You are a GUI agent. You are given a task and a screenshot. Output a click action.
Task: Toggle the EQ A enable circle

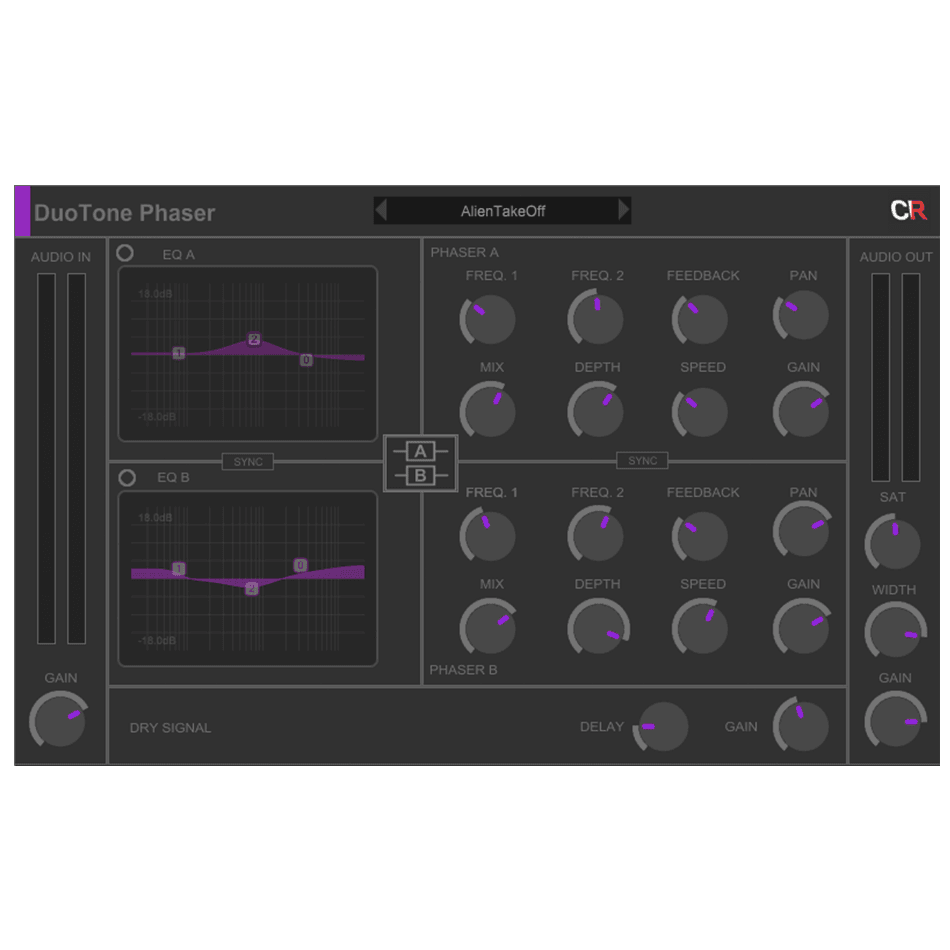pyautogui.click(x=125, y=253)
